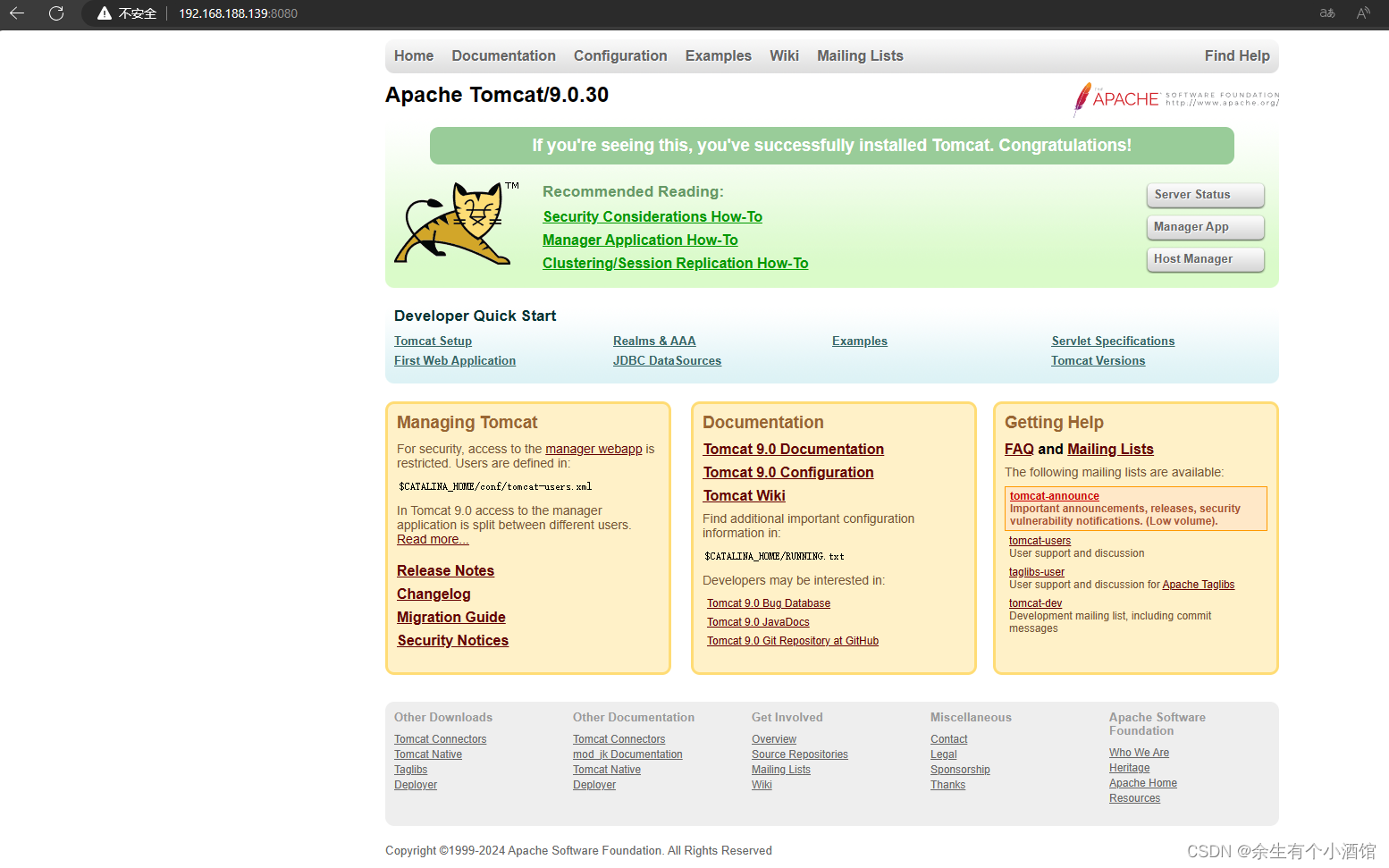Click the Server Status button
Screen dimensions: 1389x868
[1205, 195]
